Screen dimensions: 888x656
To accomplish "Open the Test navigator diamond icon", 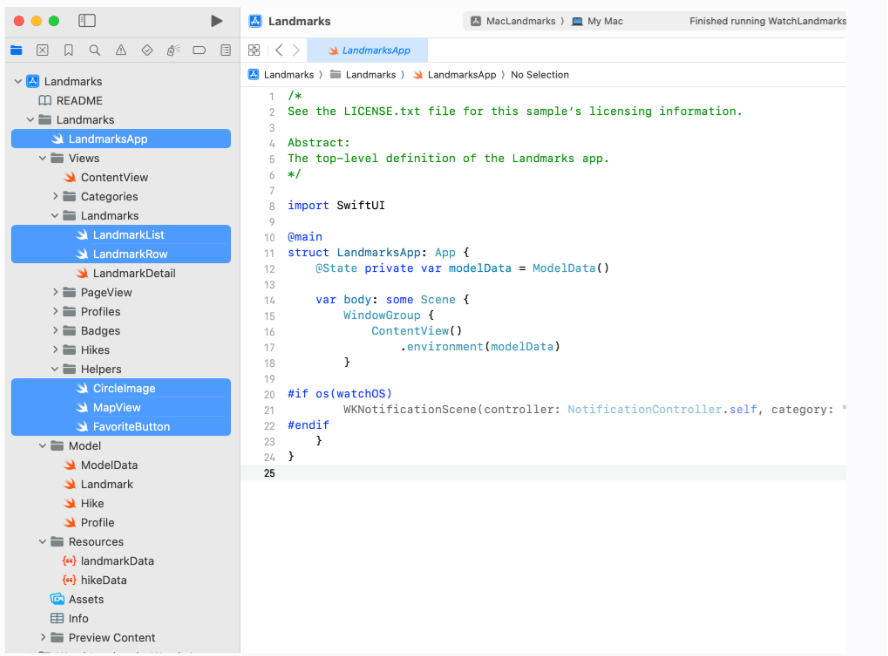I will [x=147, y=50].
